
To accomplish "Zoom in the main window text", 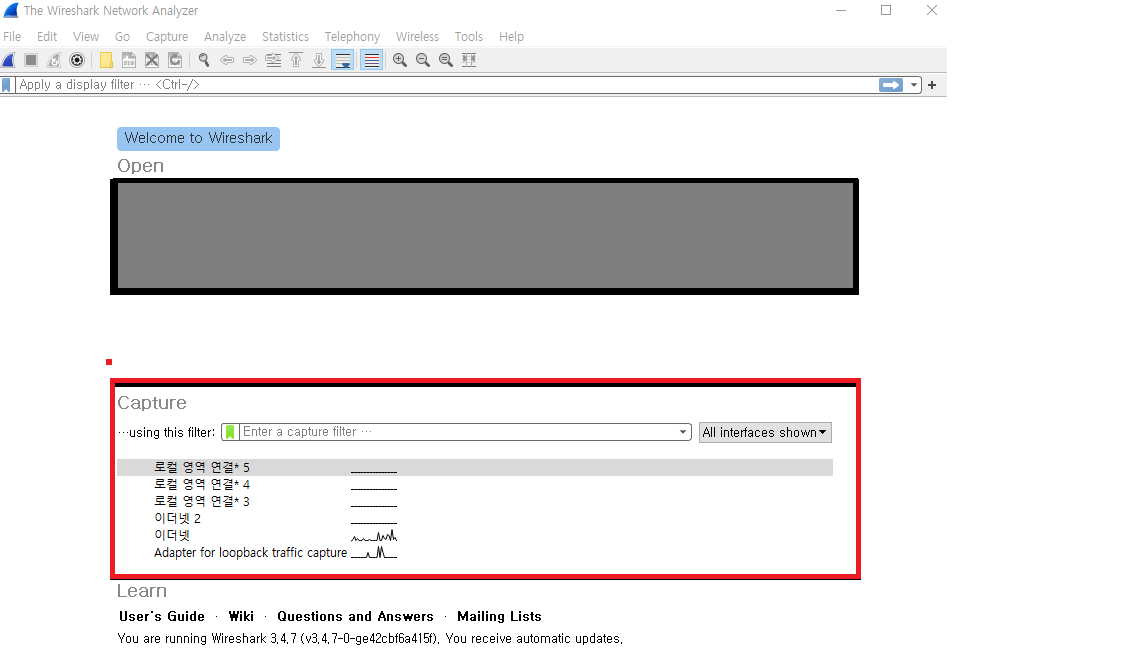I will 400,60.
